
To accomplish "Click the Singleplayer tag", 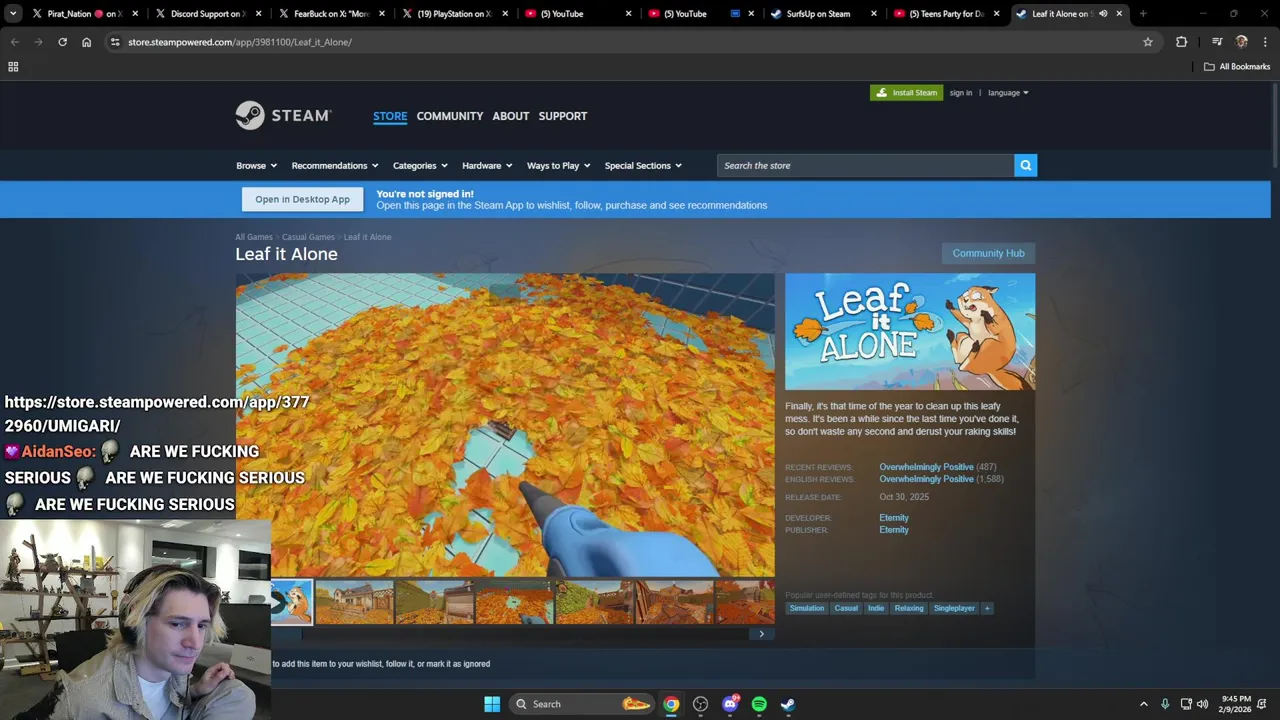I will tap(954, 608).
